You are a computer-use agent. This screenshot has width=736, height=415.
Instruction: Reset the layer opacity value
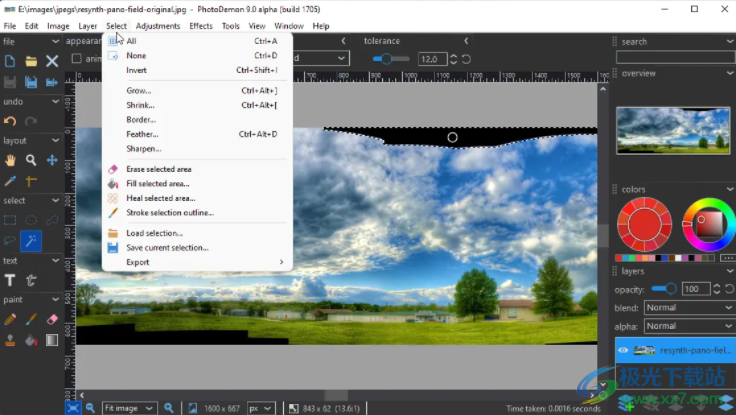[x=729, y=289]
